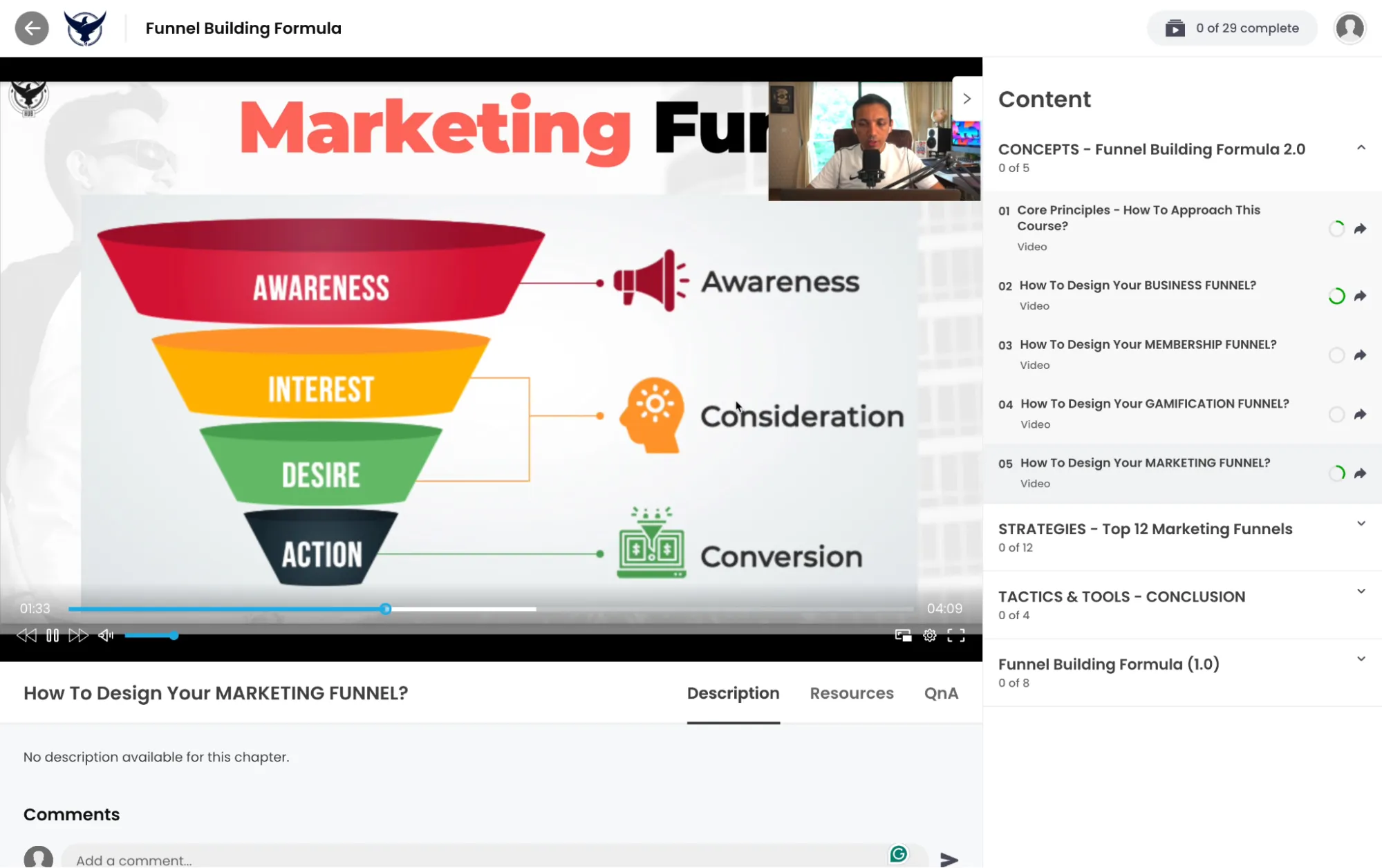Open the QnA tab
This screenshot has width=1382, height=868.
point(941,693)
